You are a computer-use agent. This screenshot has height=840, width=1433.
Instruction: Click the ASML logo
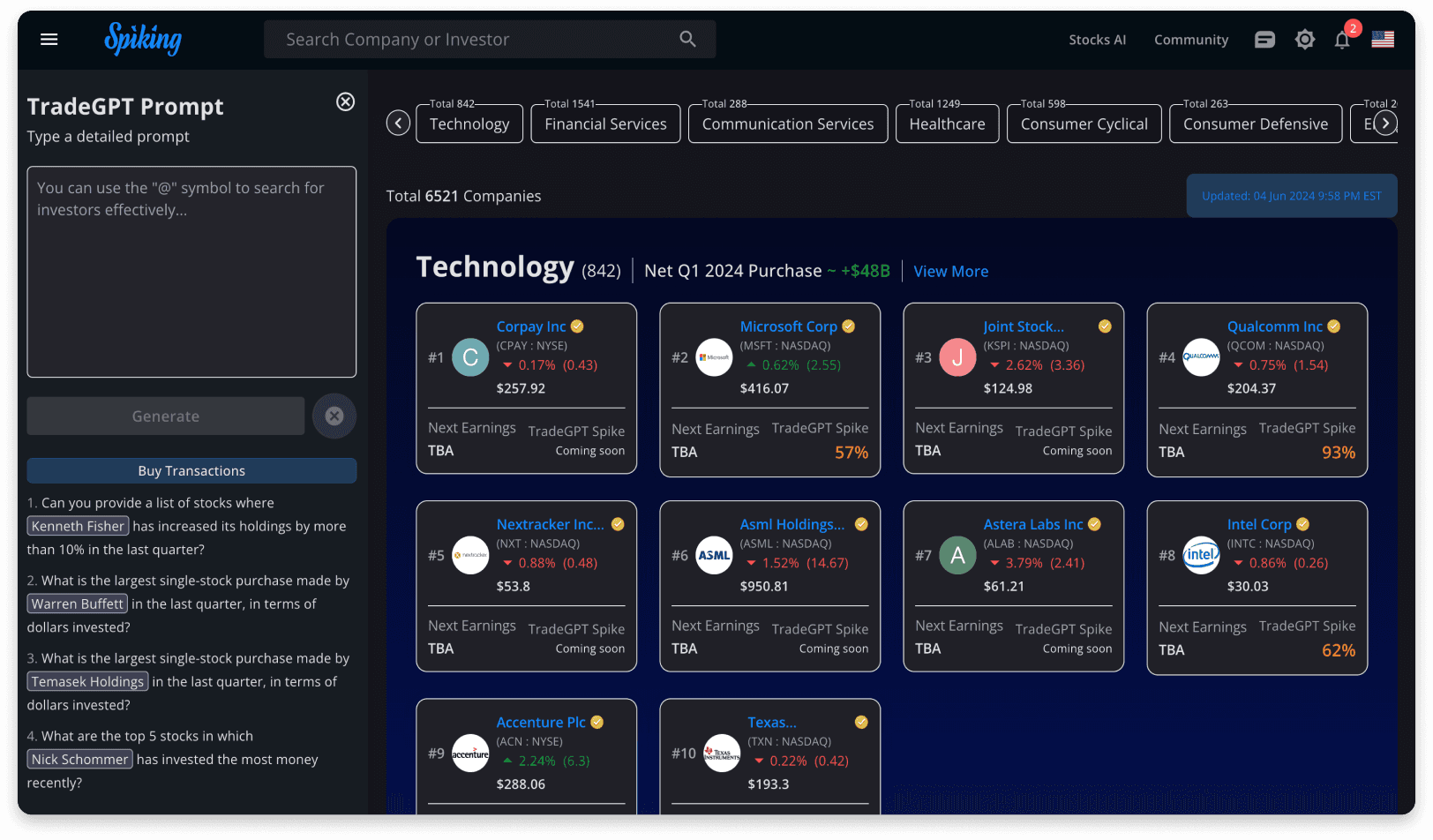click(x=714, y=555)
